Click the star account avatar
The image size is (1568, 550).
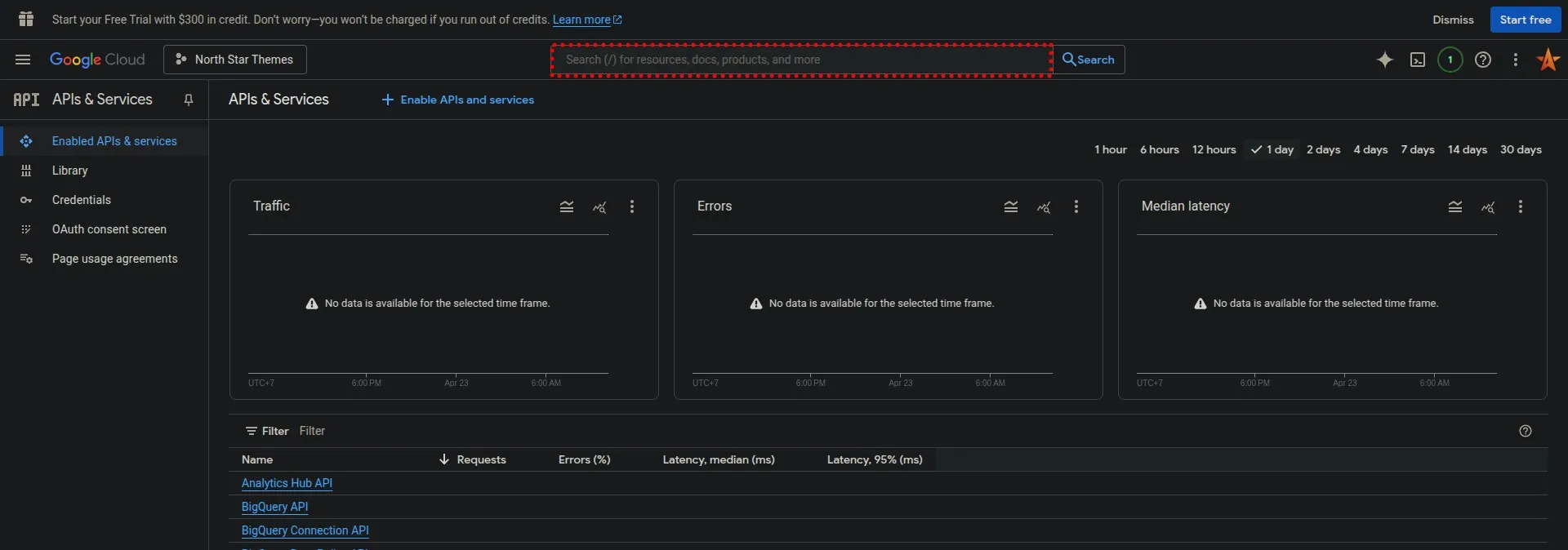pos(1548,60)
